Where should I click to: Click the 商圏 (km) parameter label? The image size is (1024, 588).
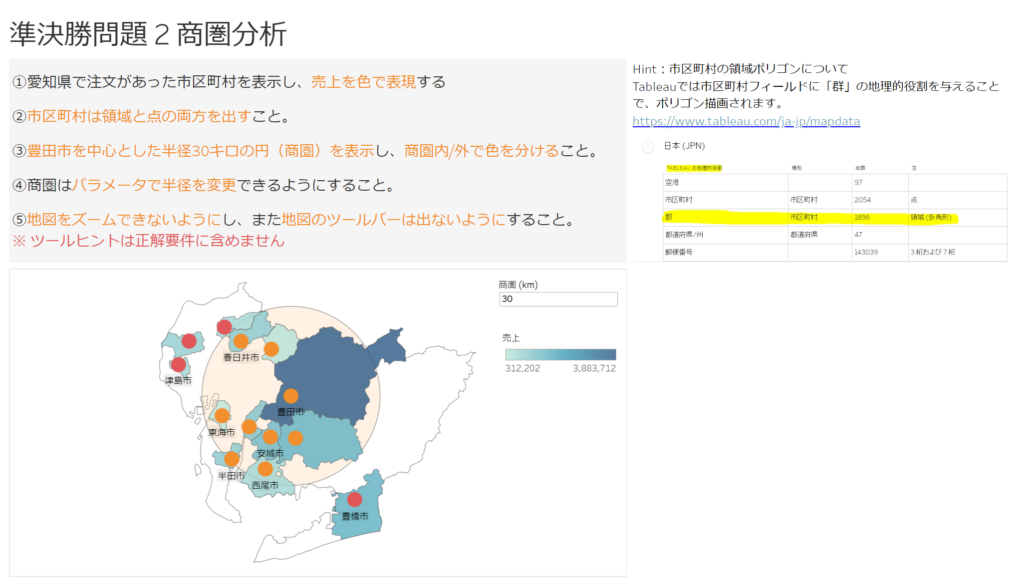[518, 285]
